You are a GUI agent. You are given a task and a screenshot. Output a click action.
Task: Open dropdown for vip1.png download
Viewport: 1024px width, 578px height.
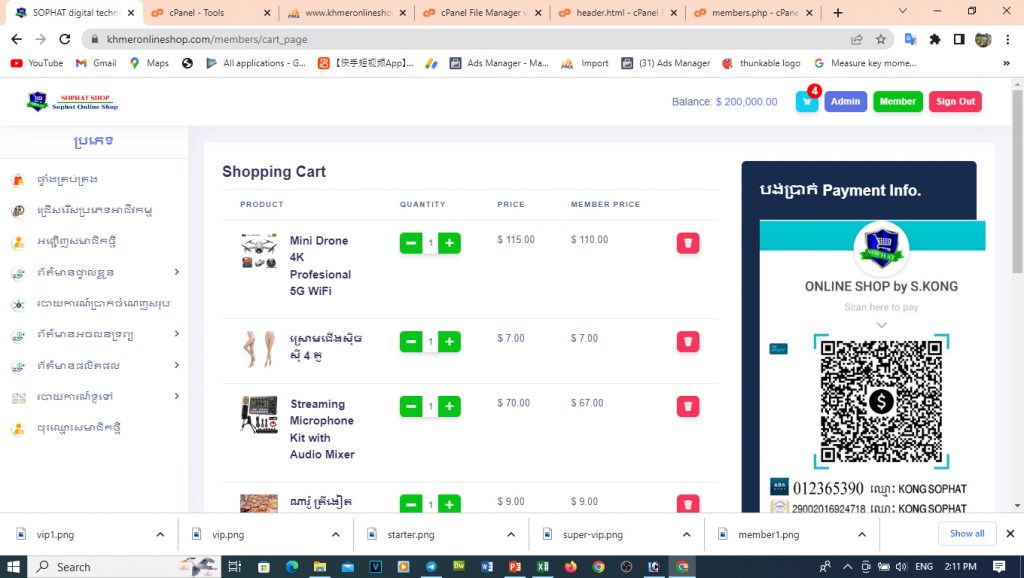(x=160, y=534)
